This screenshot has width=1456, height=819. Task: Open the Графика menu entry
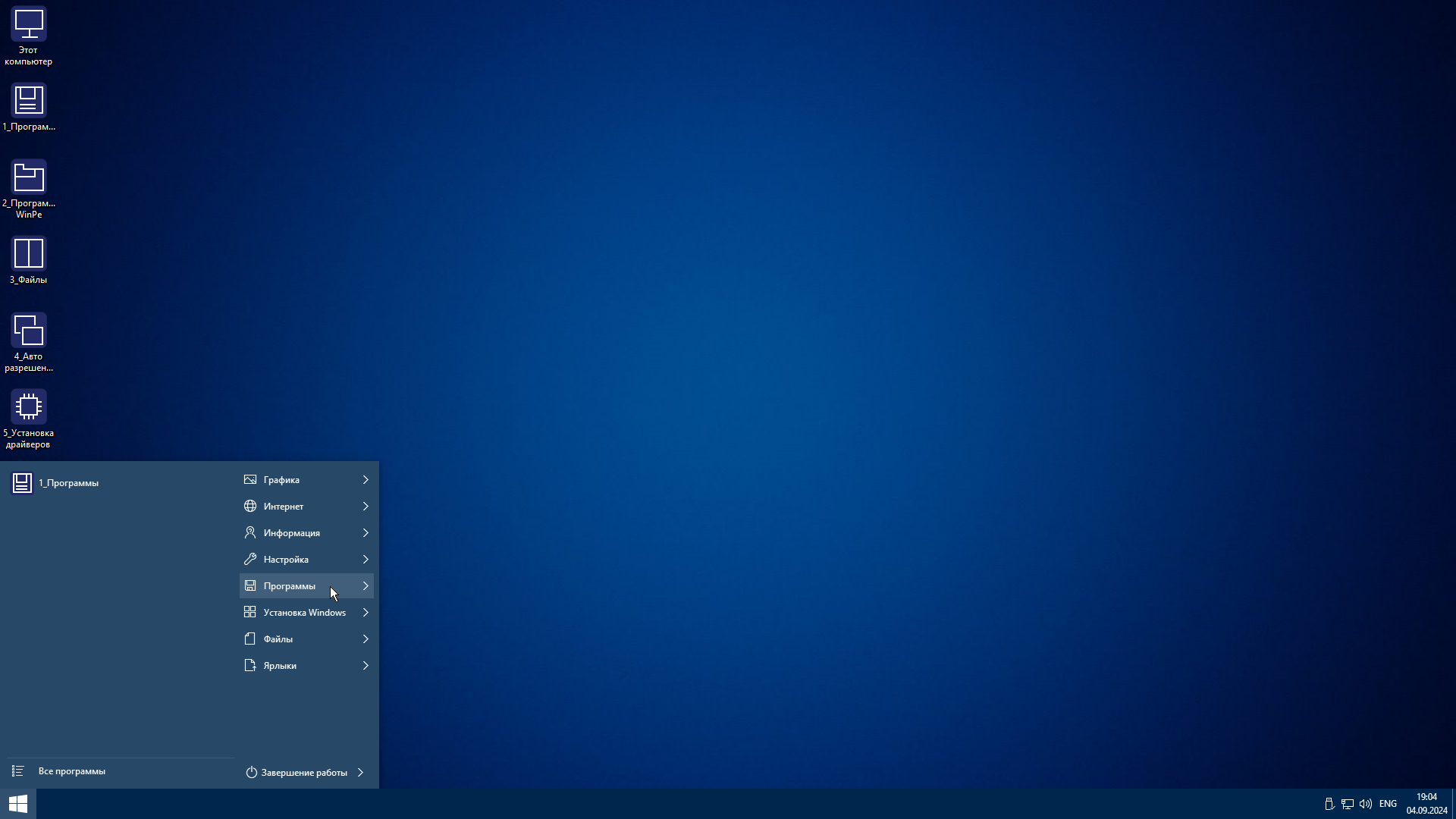click(x=306, y=480)
